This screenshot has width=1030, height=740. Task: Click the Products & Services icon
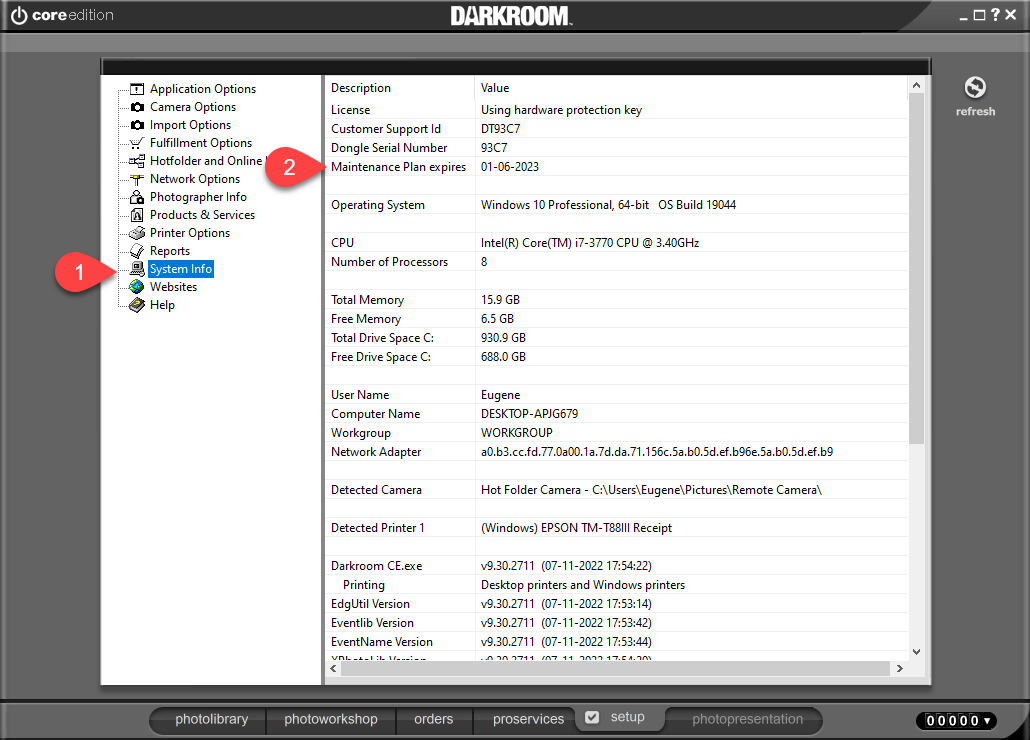coord(137,215)
